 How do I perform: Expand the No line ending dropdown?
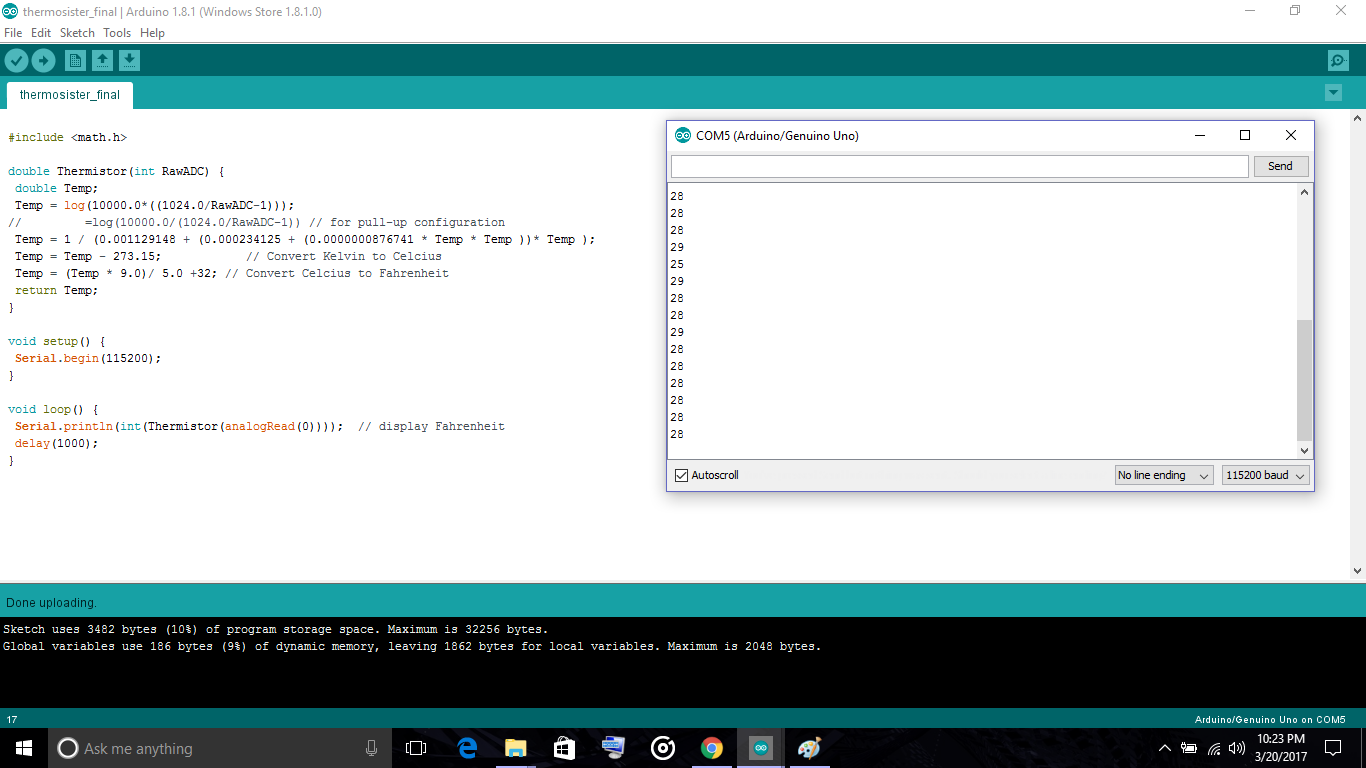tap(1164, 475)
